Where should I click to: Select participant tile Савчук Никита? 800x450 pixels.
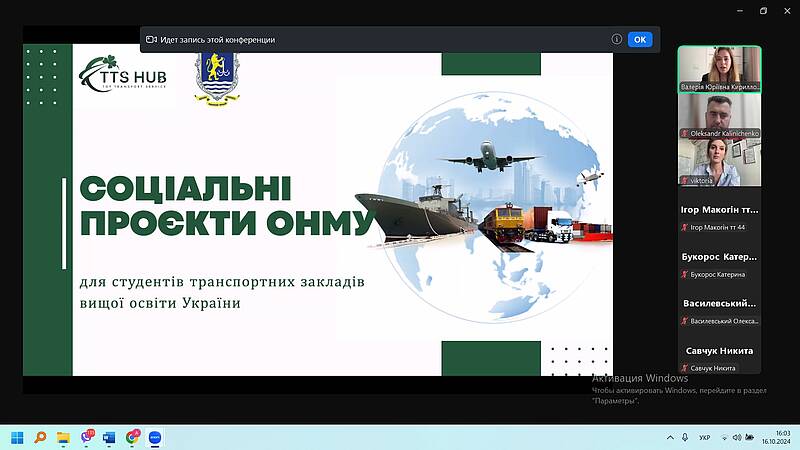pyautogui.click(x=719, y=351)
